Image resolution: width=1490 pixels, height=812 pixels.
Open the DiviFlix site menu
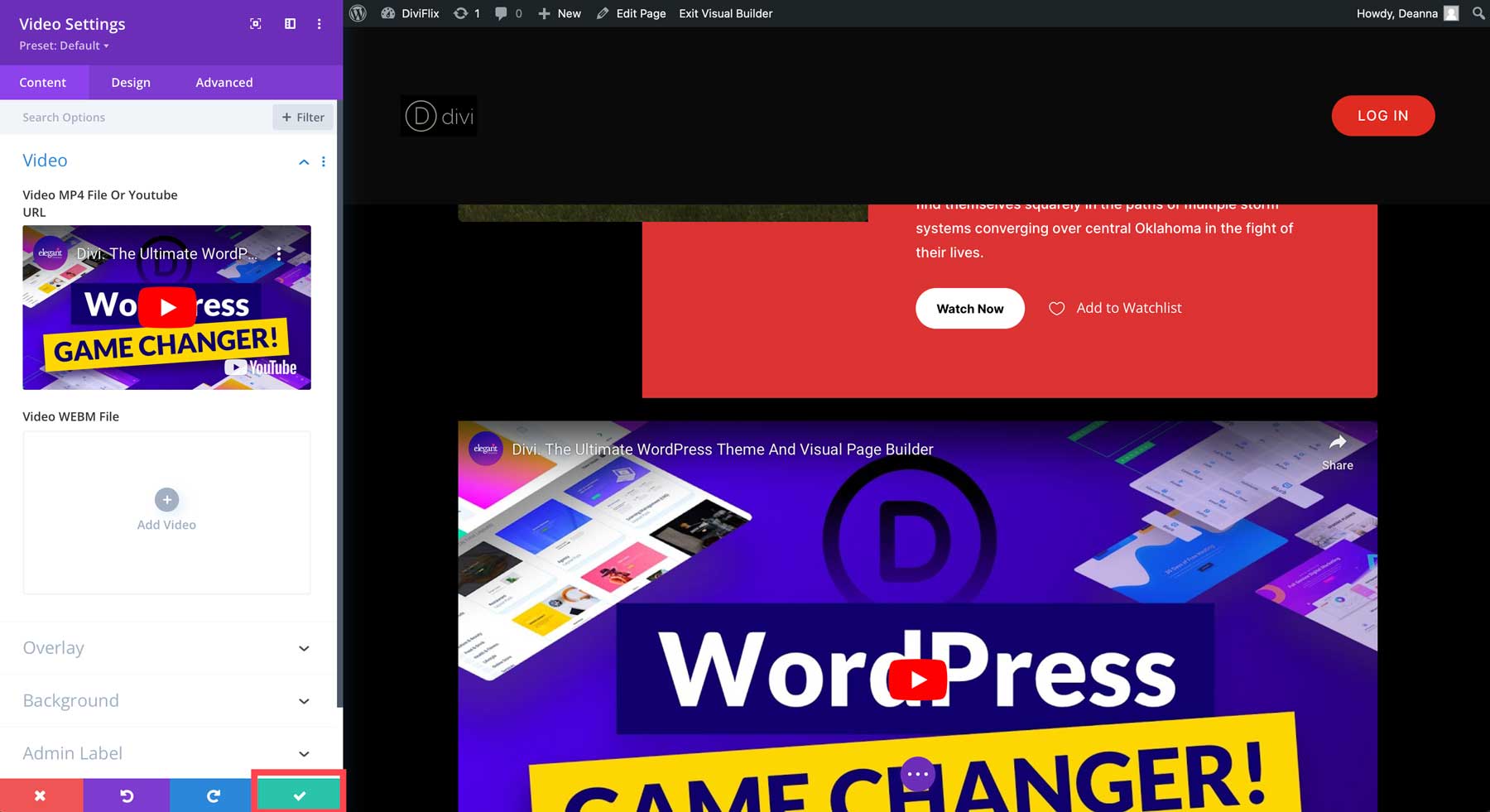[x=410, y=13]
